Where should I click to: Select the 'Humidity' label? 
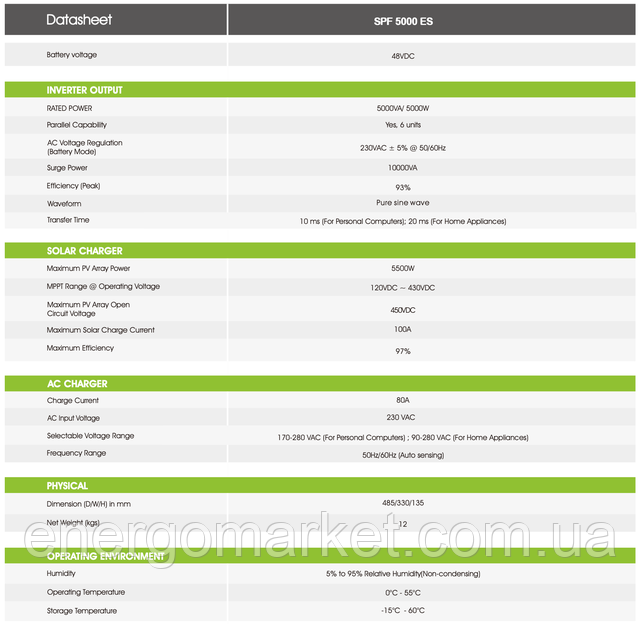click(x=61, y=573)
